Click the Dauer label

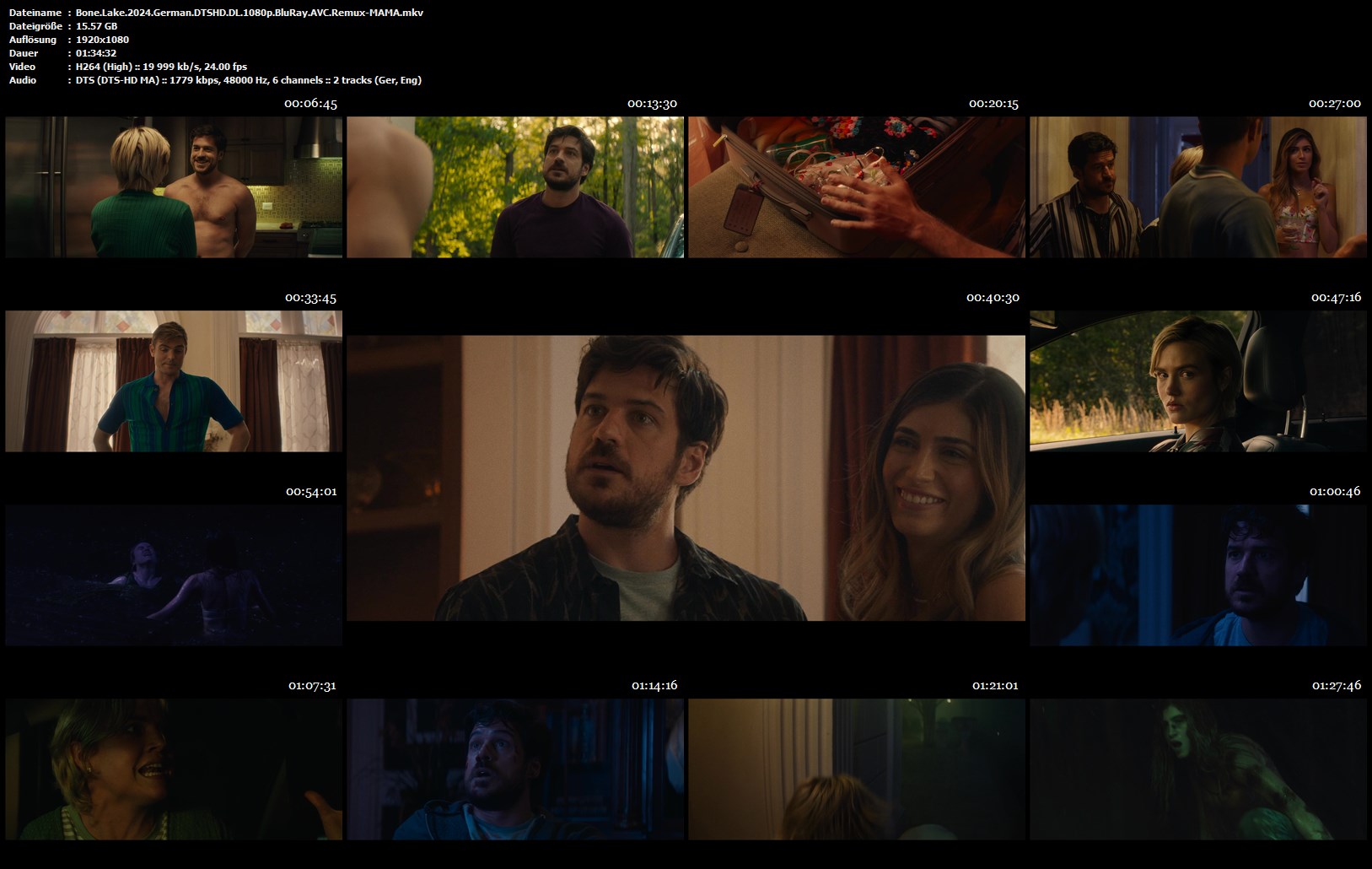point(24,53)
